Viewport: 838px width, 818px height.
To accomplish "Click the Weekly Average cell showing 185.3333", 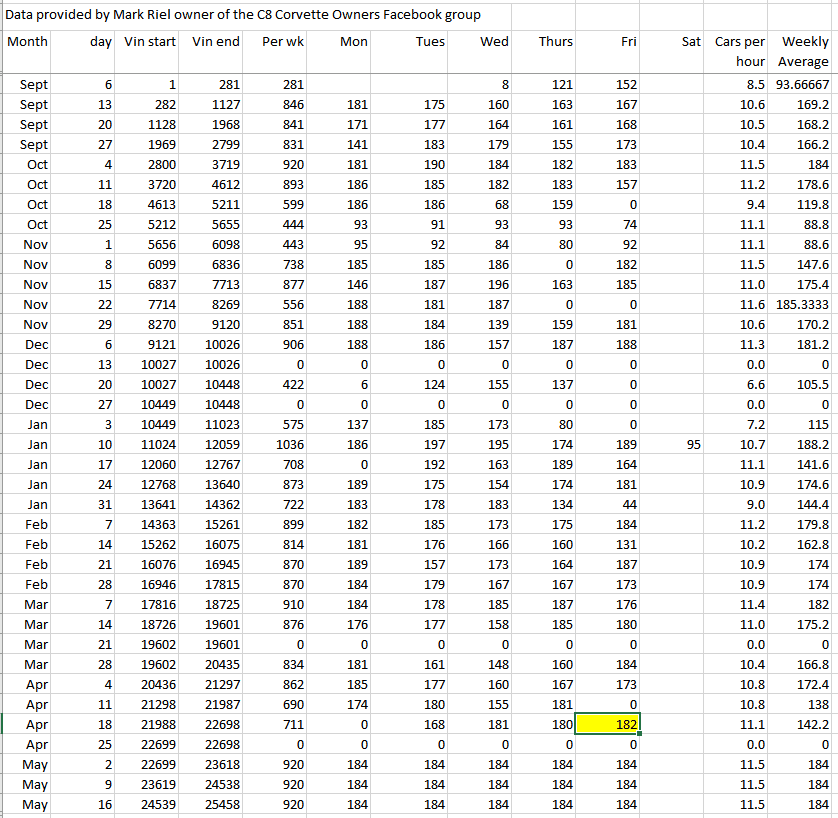I will tap(804, 305).
